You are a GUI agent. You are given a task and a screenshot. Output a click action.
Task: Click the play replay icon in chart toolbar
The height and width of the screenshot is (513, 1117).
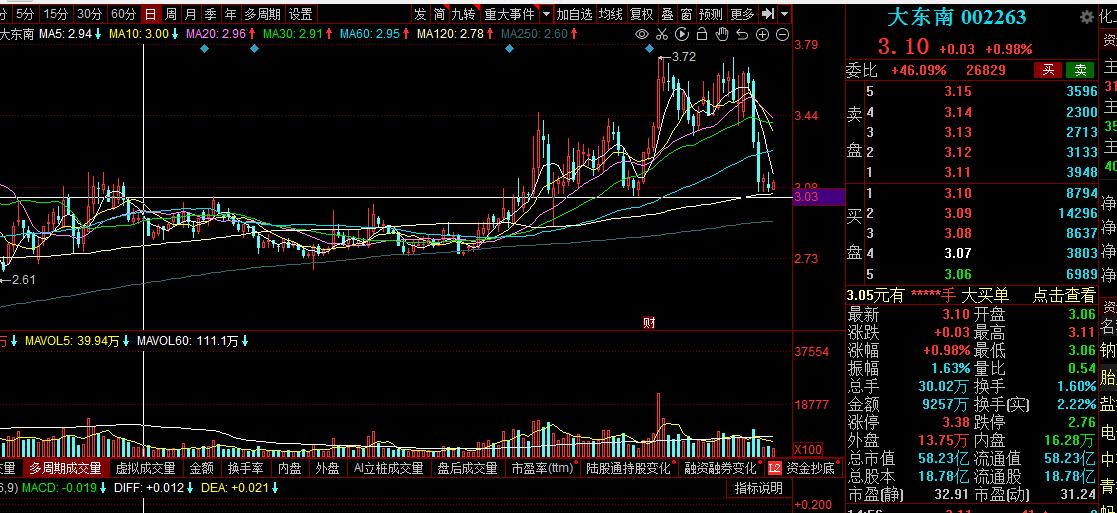pos(682,34)
